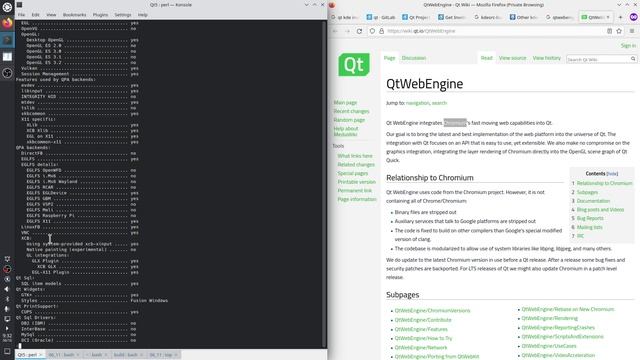640x360 pixels.
Task: Open the white document app in the side panel
Action: tap(7, 57)
